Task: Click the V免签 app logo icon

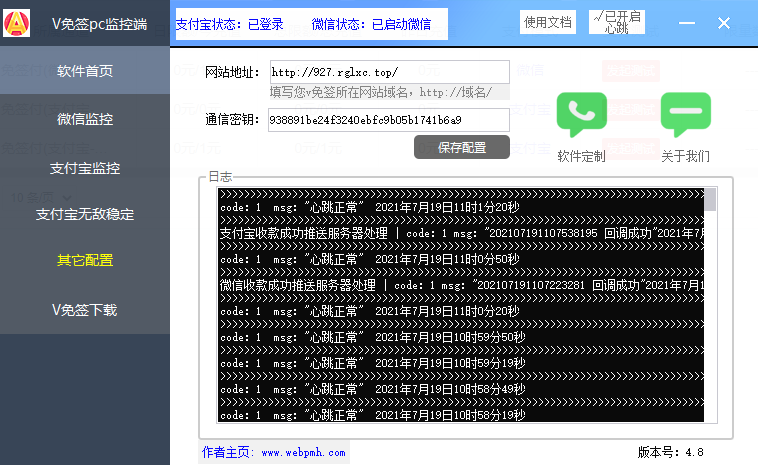Action: pos(16,23)
